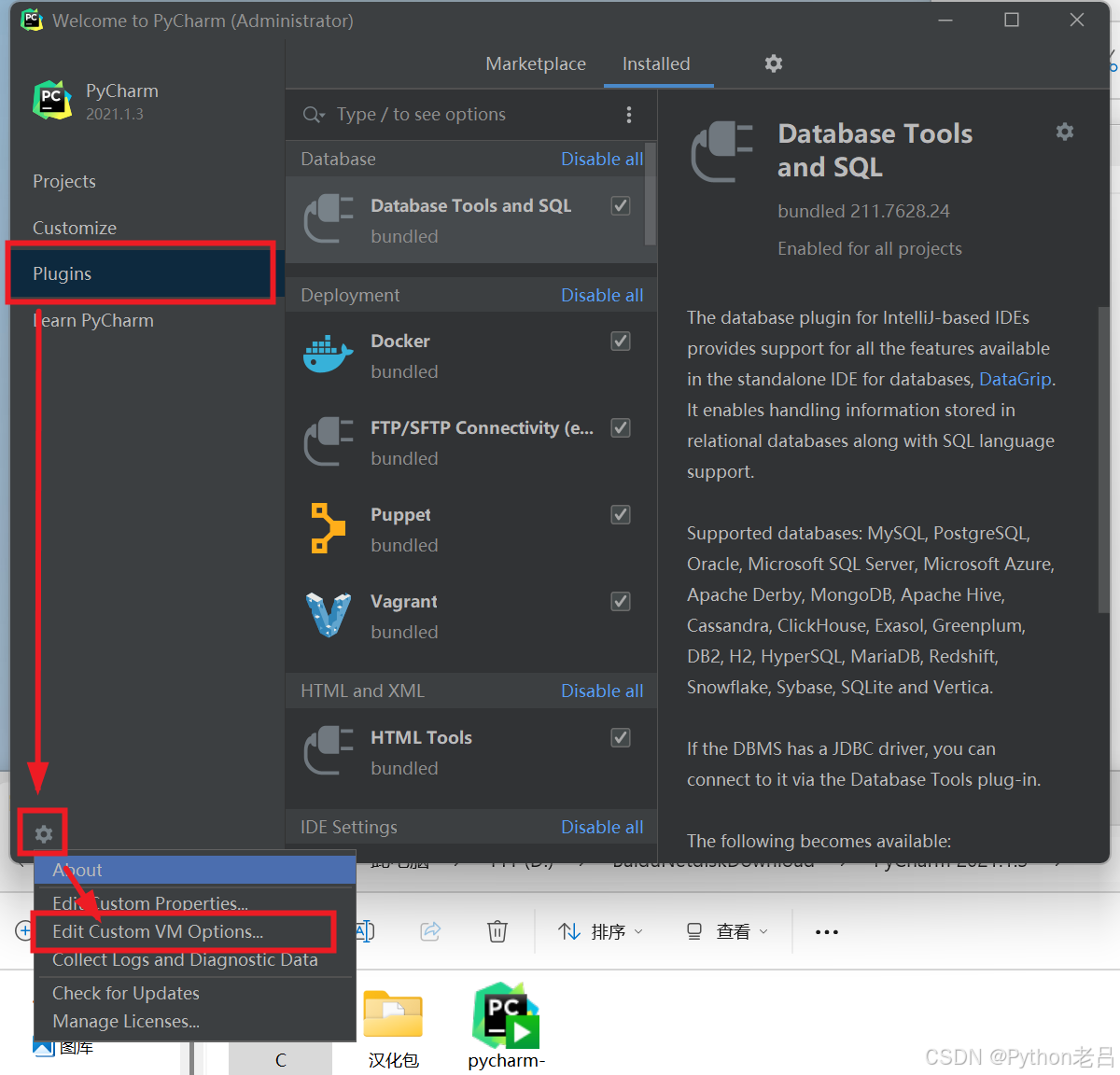The height and width of the screenshot is (1075, 1120).
Task: Click Disable all for HTML and XML
Action: [x=602, y=691]
